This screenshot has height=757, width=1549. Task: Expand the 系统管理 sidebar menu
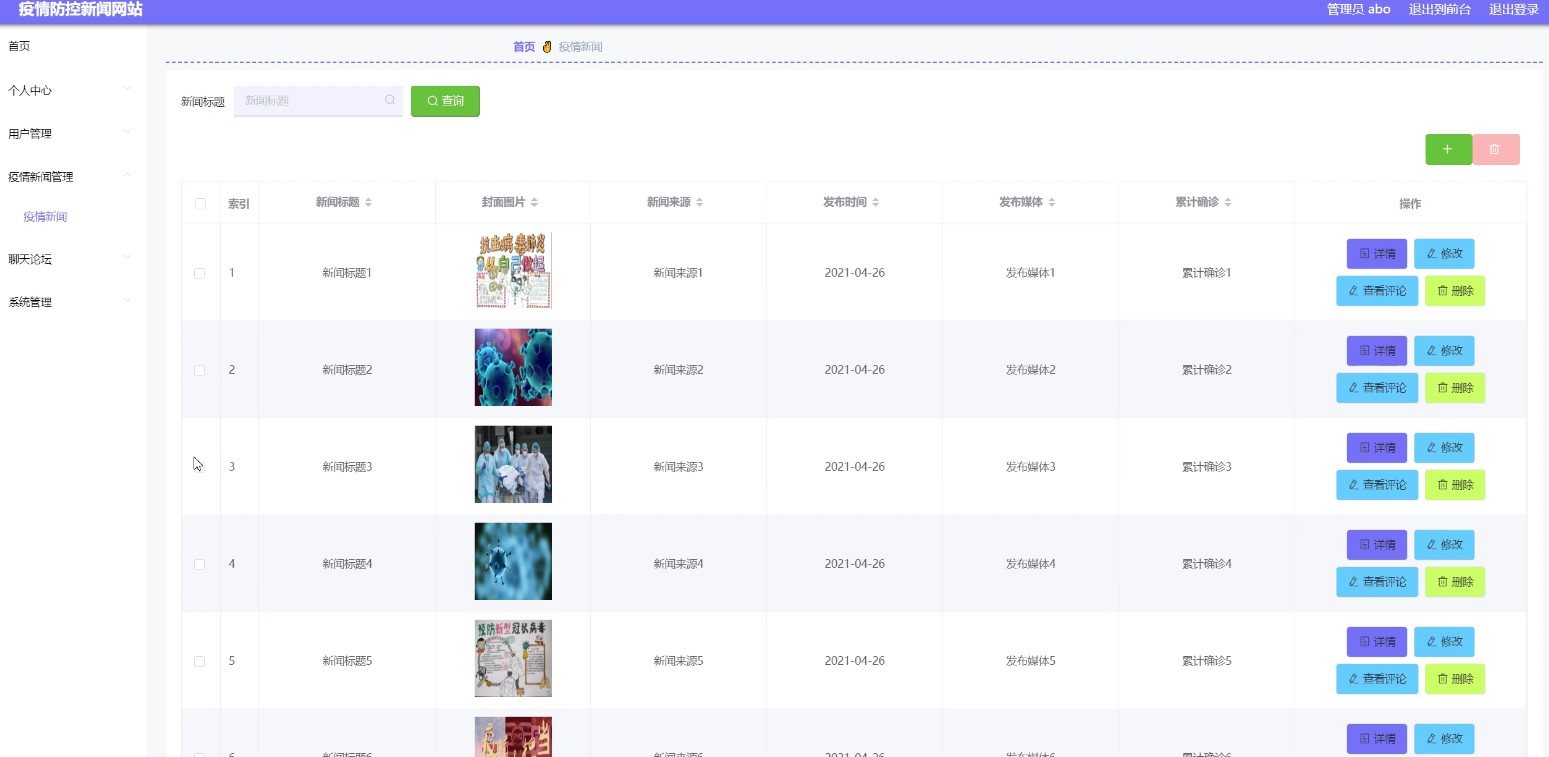click(x=73, y=302)
